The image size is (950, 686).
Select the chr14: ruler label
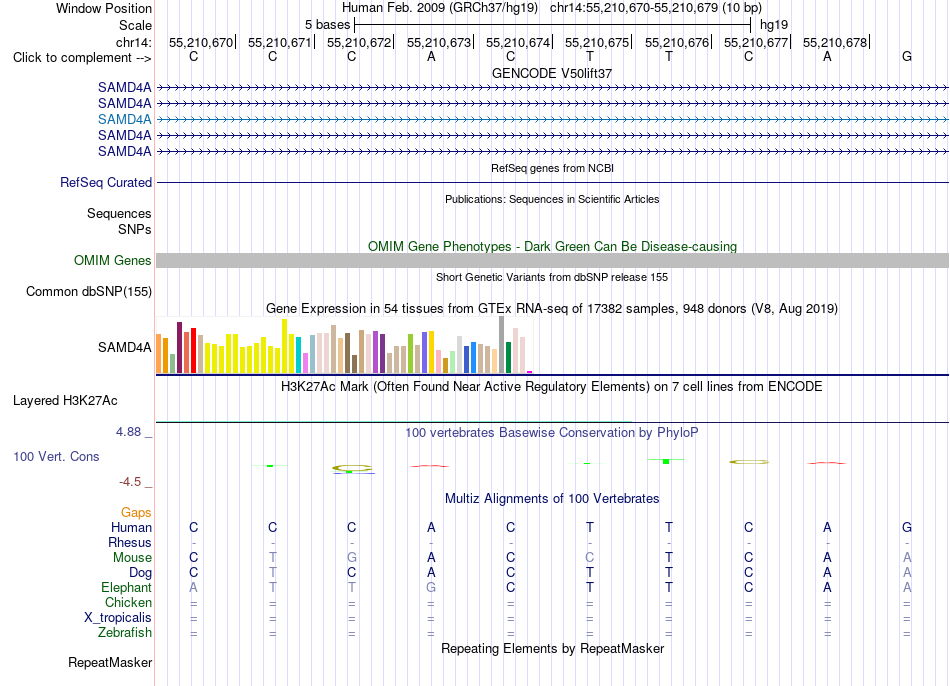coord(133,42)
